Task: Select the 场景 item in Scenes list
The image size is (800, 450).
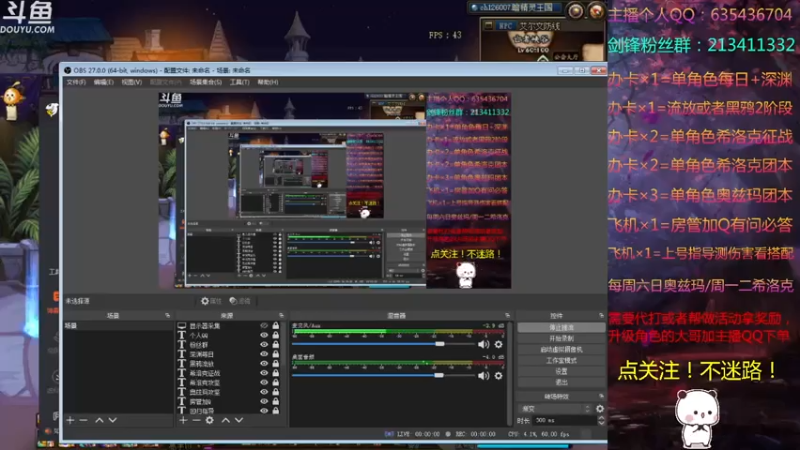Action: 117,326
